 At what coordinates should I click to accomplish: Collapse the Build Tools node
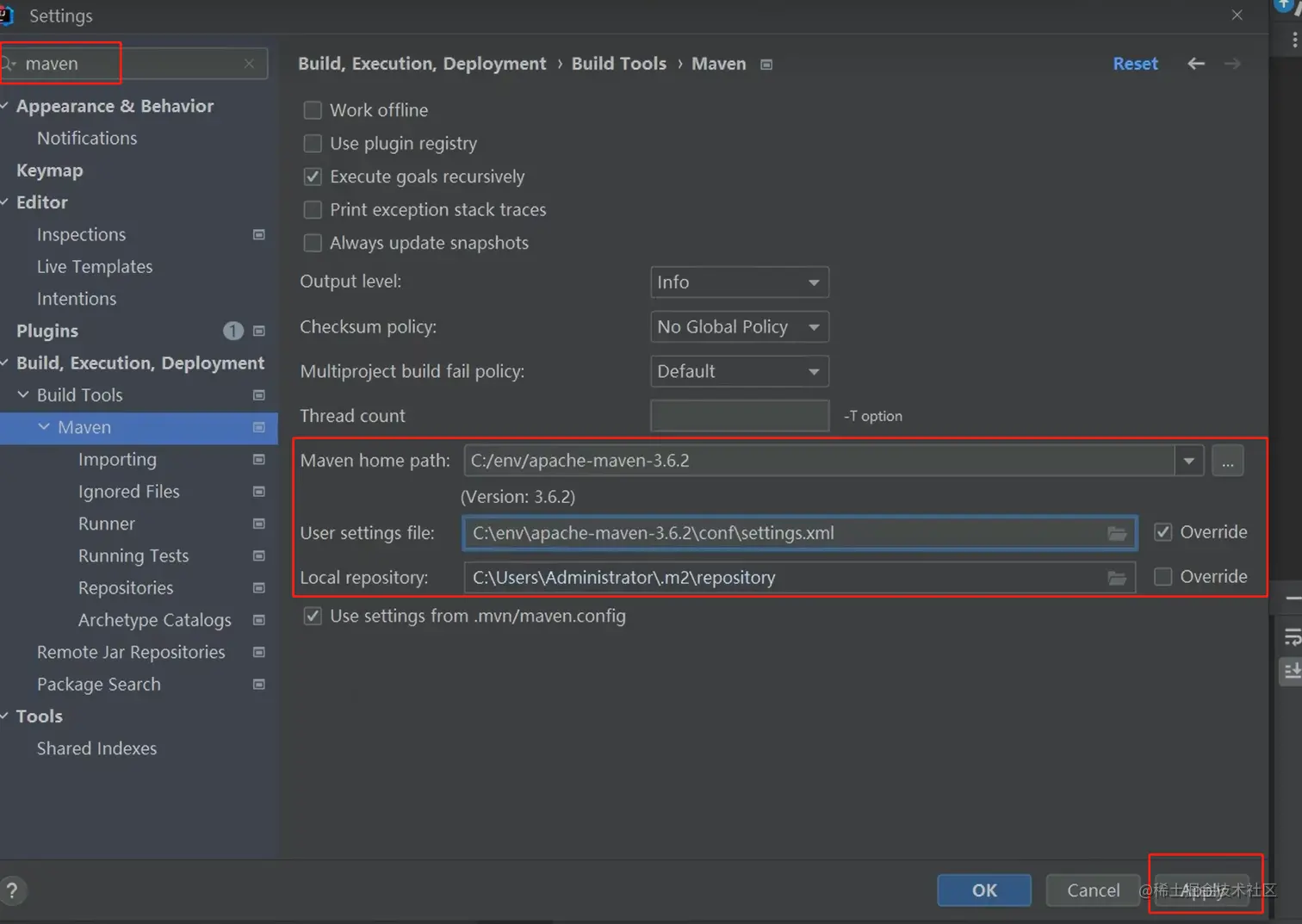point(23,395)
